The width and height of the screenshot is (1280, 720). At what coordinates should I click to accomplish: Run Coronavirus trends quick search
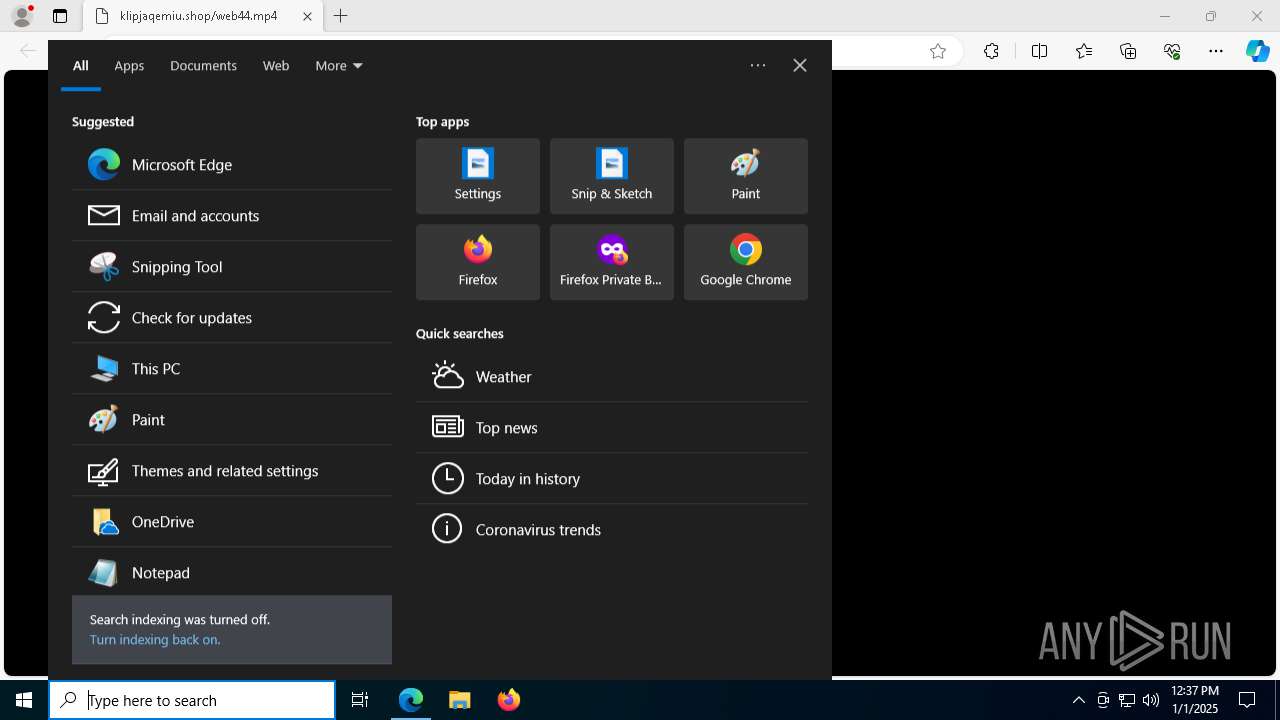[612, 530]
